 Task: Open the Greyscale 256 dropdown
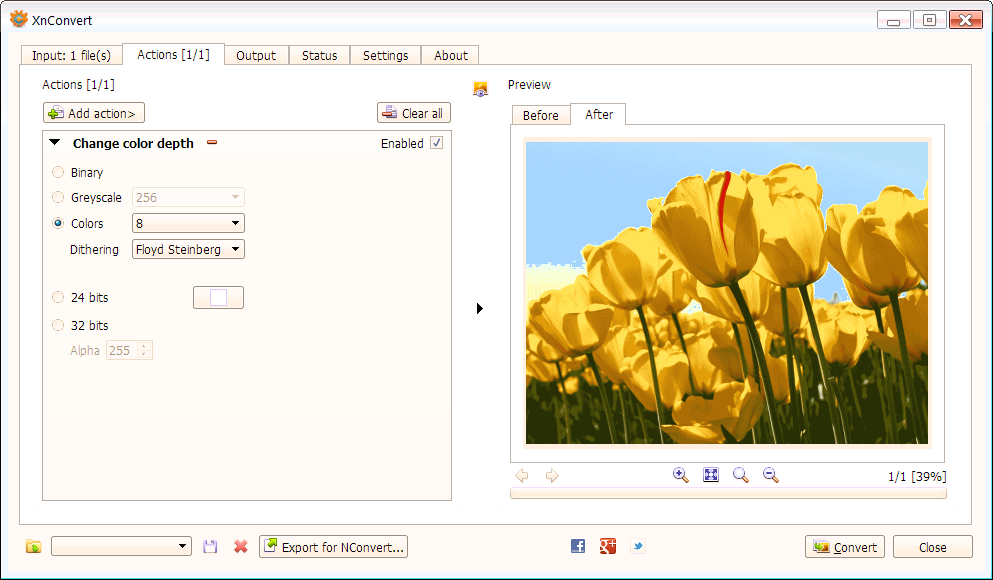pos(188,198)
